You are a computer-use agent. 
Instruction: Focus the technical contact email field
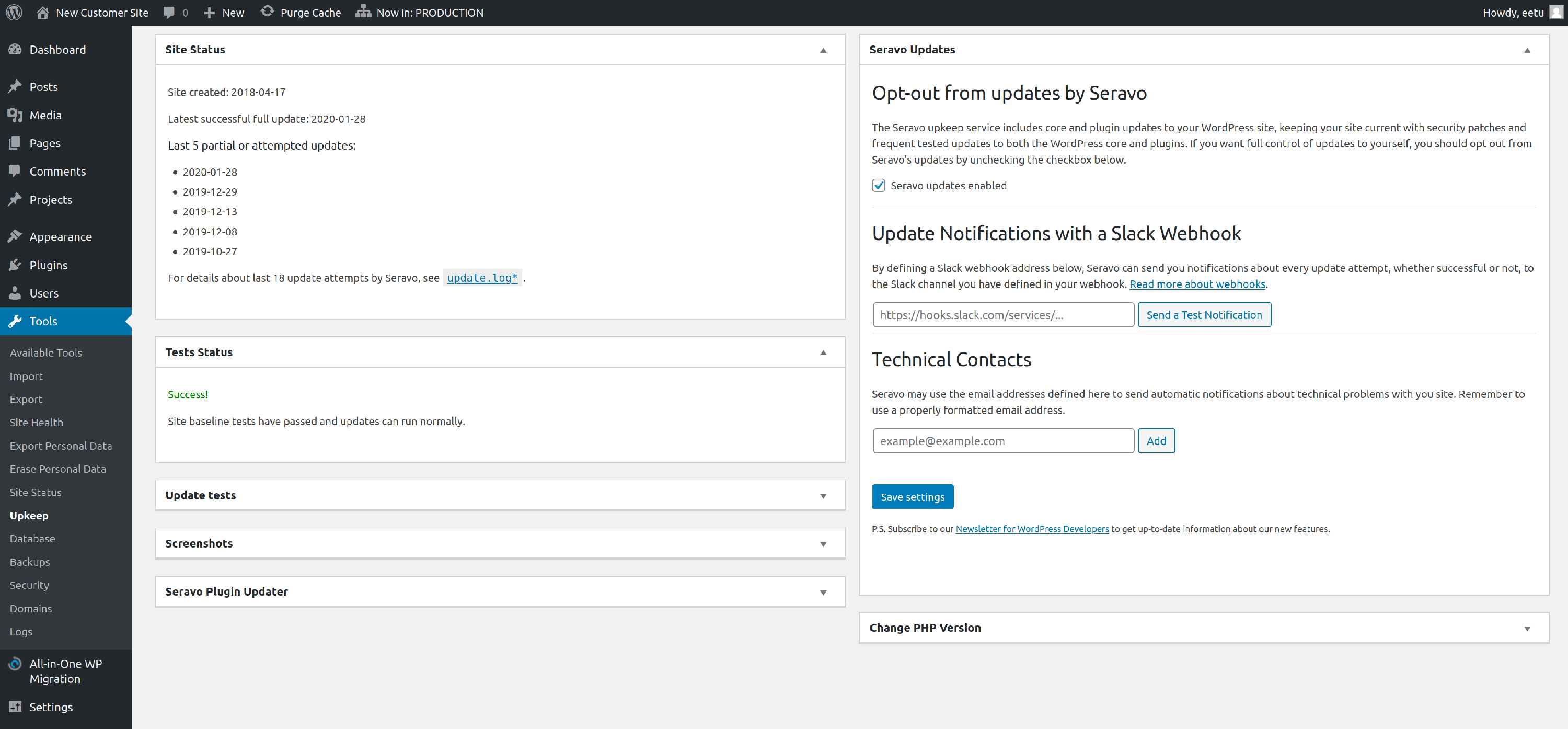(1002, 441)
